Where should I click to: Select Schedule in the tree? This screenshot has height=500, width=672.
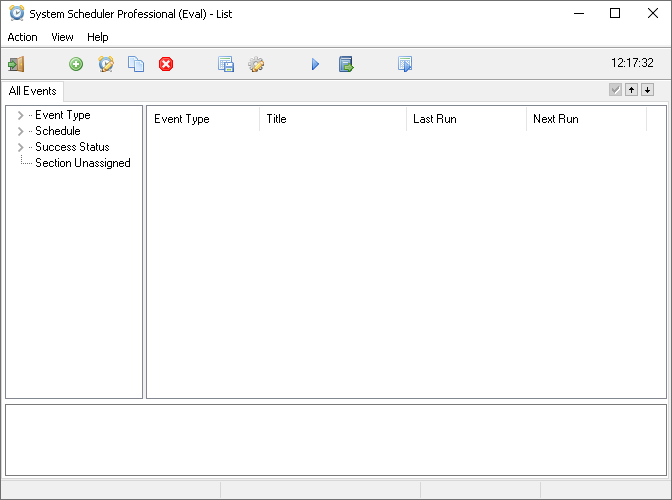tap(58, 131)
